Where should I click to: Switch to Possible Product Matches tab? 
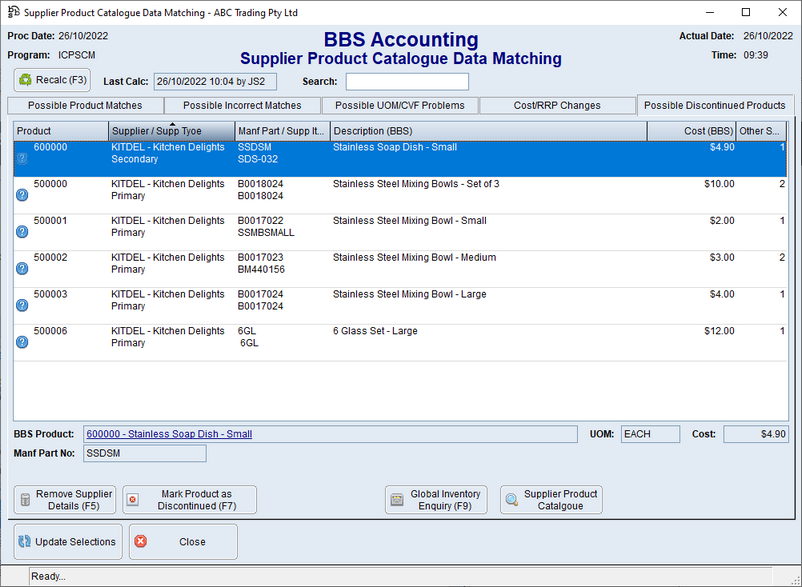click(84, 105)
